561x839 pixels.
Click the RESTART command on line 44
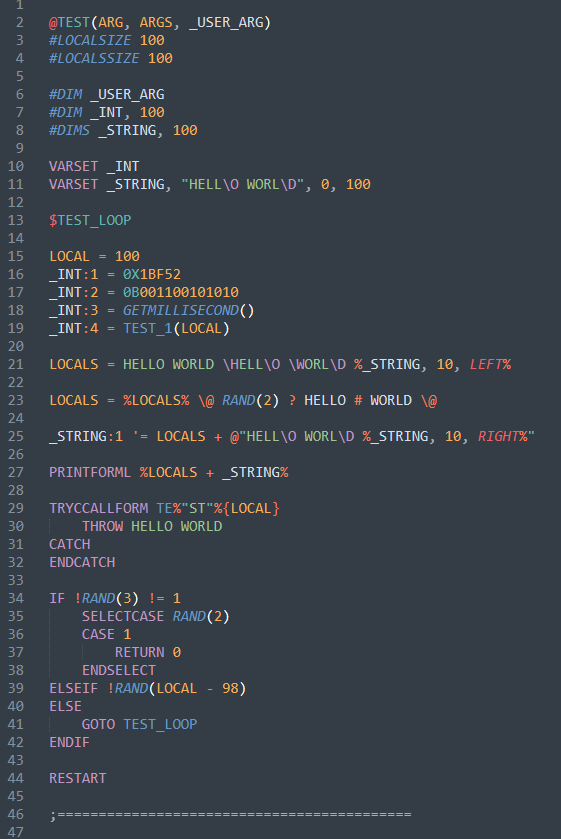78,779
